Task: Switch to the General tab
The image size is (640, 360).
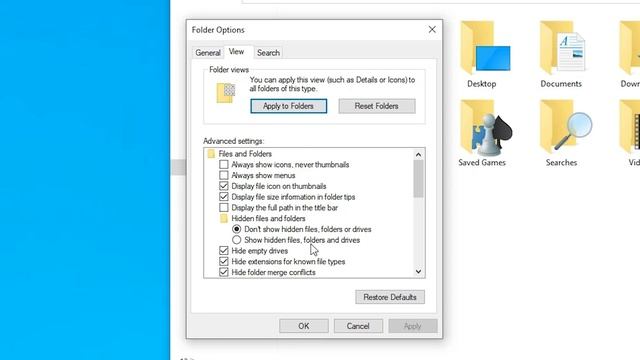Action: (208, 53)
